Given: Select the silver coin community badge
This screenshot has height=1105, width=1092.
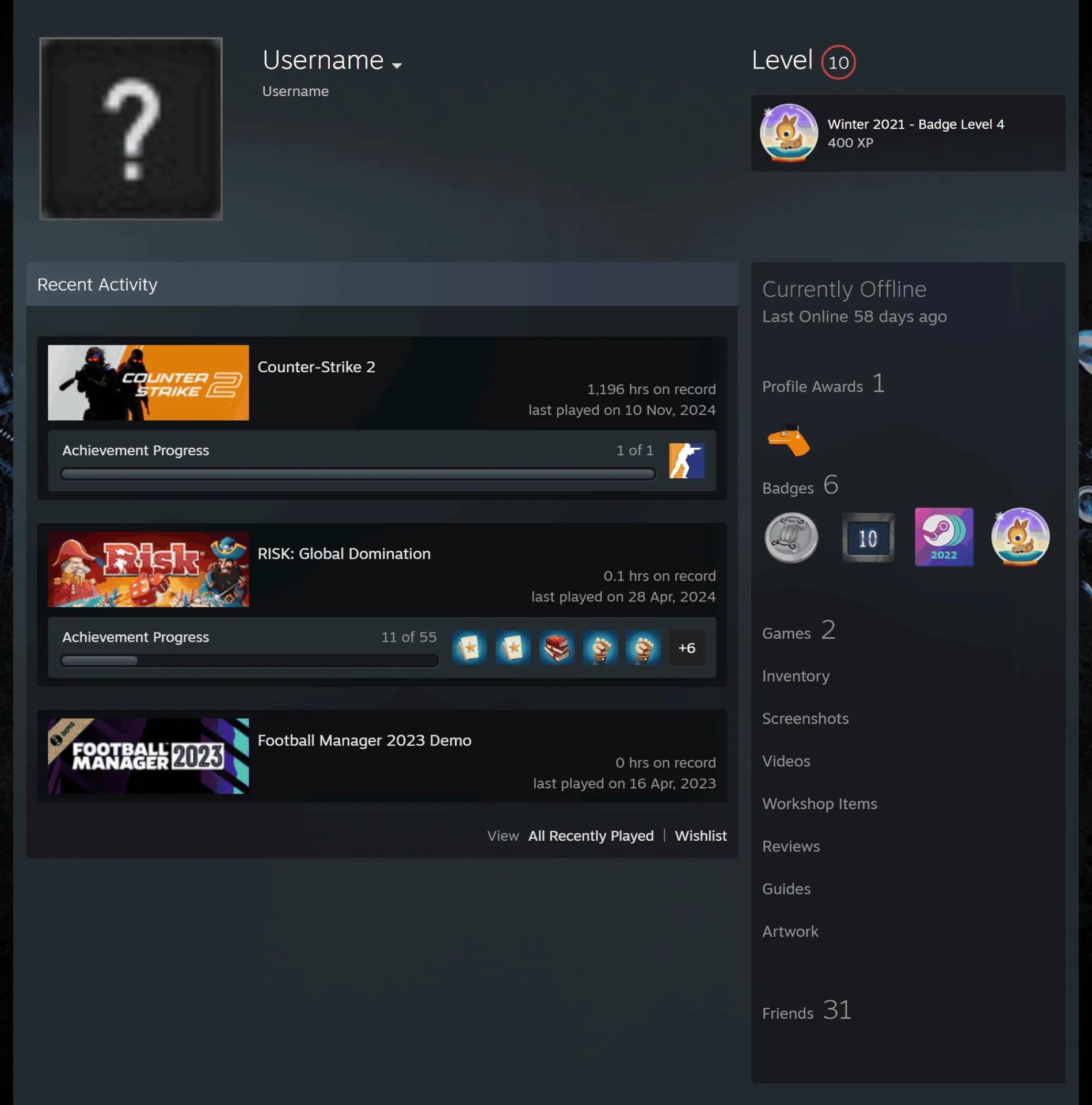Looking at the screenshot, I should pyautogui.click(x=791, y=538).
